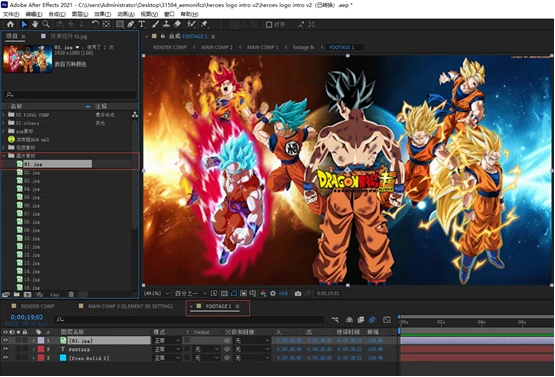The image size is (555, 377).
Task: Click the project panel search field
Action: 70,95
